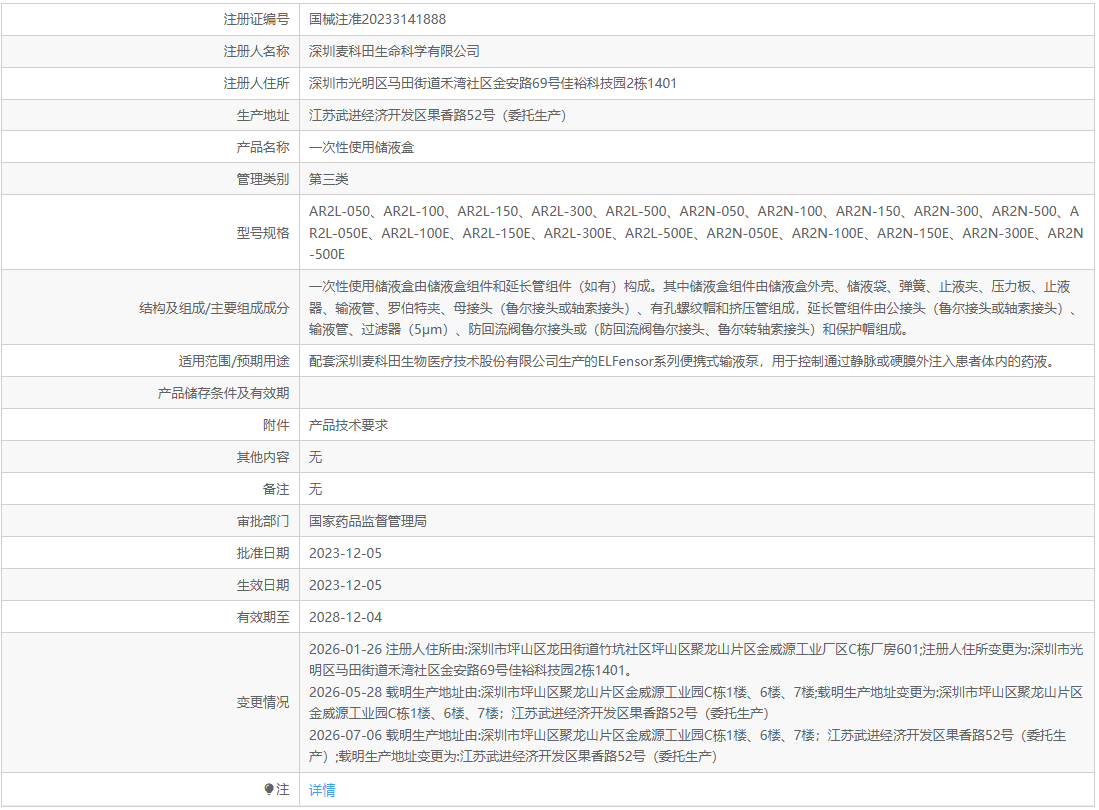Select the 无 value in the 其他内容 row
1099x810 pixels.
tap(315, 457)
